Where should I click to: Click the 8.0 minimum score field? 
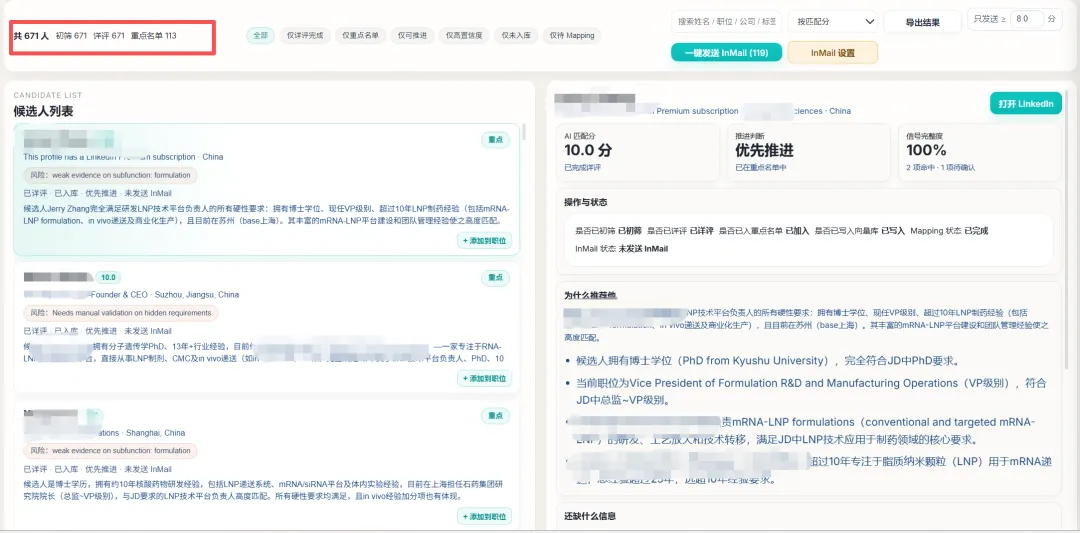pos(1028,19)
